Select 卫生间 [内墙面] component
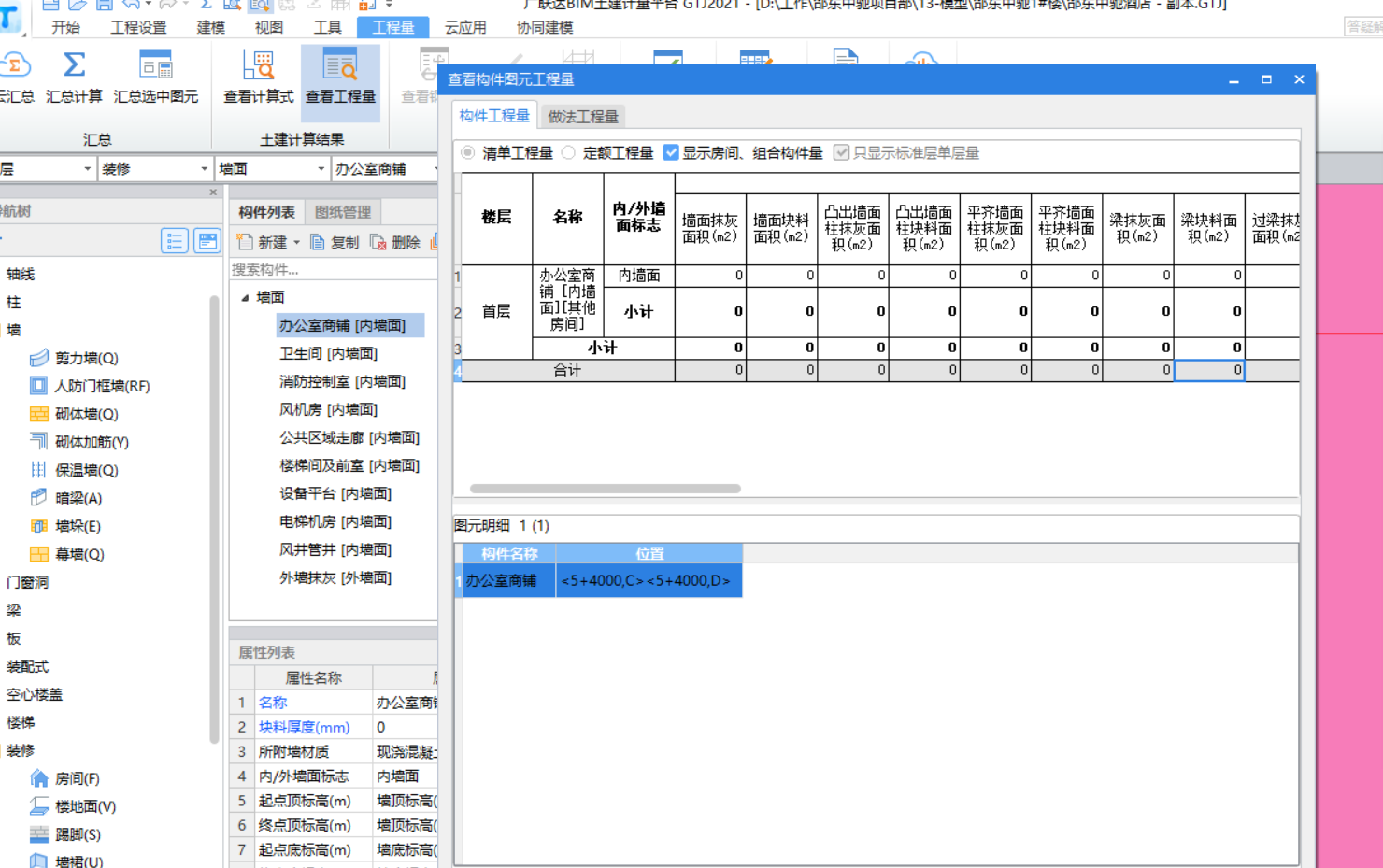The width and height of the screenshot is (1383, 868). tap(328, 353)
